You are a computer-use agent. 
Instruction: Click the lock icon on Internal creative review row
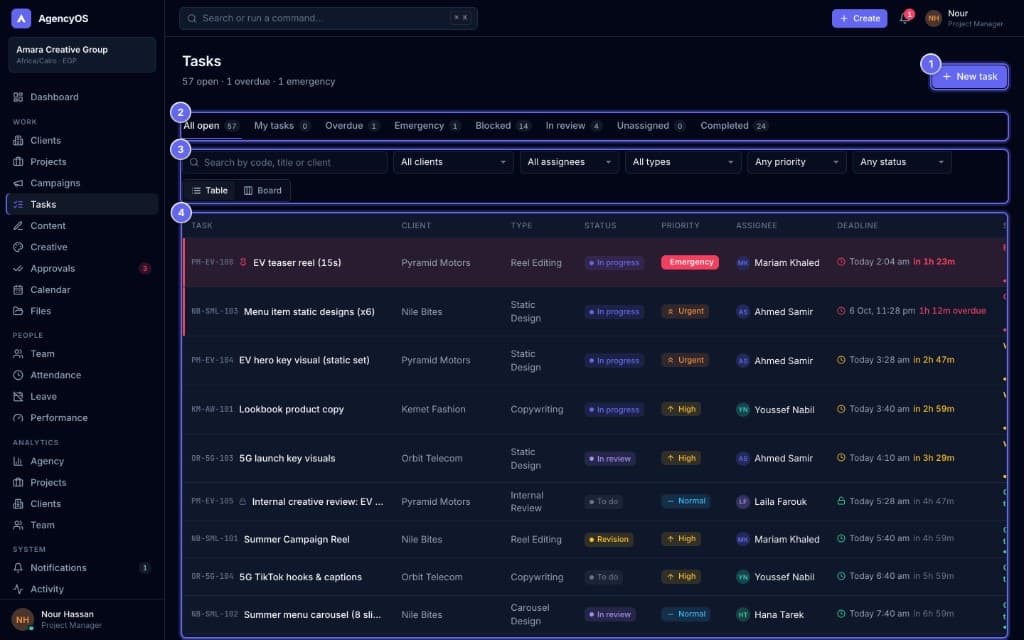[x=242, y=502]
